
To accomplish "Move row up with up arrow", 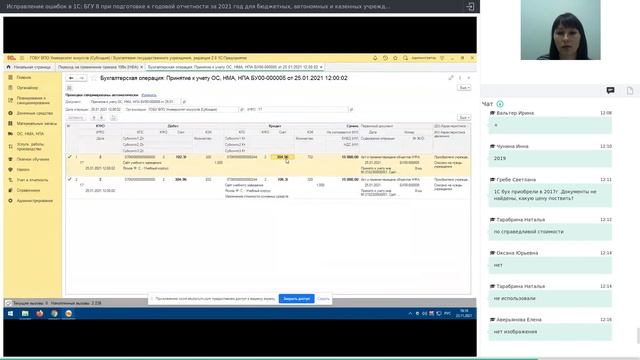I will coord(93,118).
